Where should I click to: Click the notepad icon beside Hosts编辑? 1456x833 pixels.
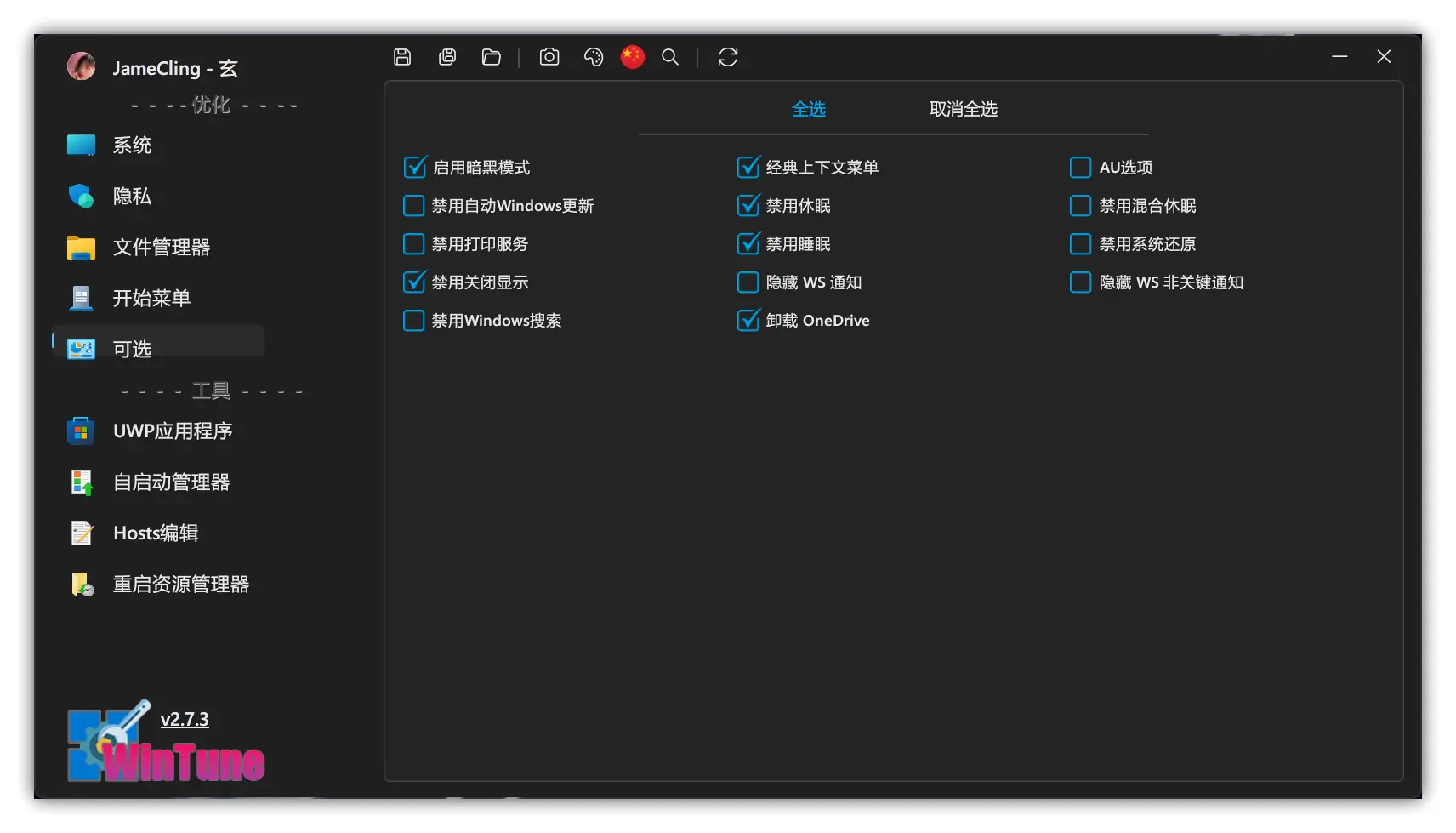coord(82,533)
